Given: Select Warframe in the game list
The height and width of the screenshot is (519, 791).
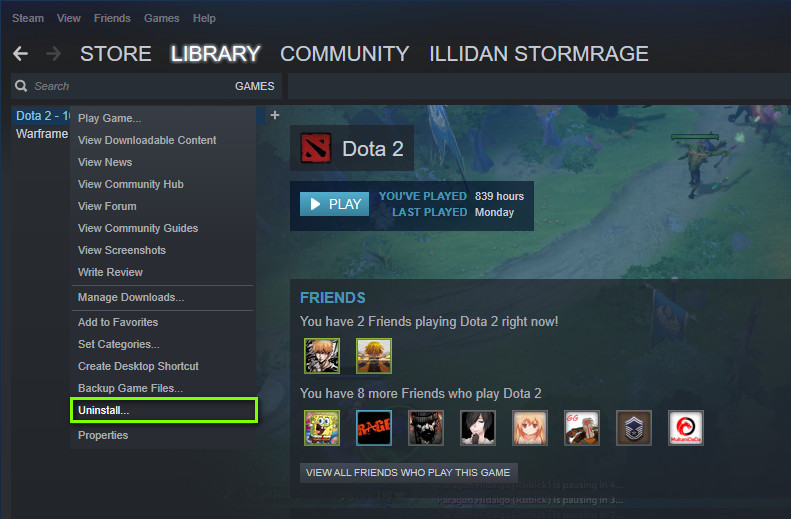Looking at the screenshot, I should tap(42, 134).
